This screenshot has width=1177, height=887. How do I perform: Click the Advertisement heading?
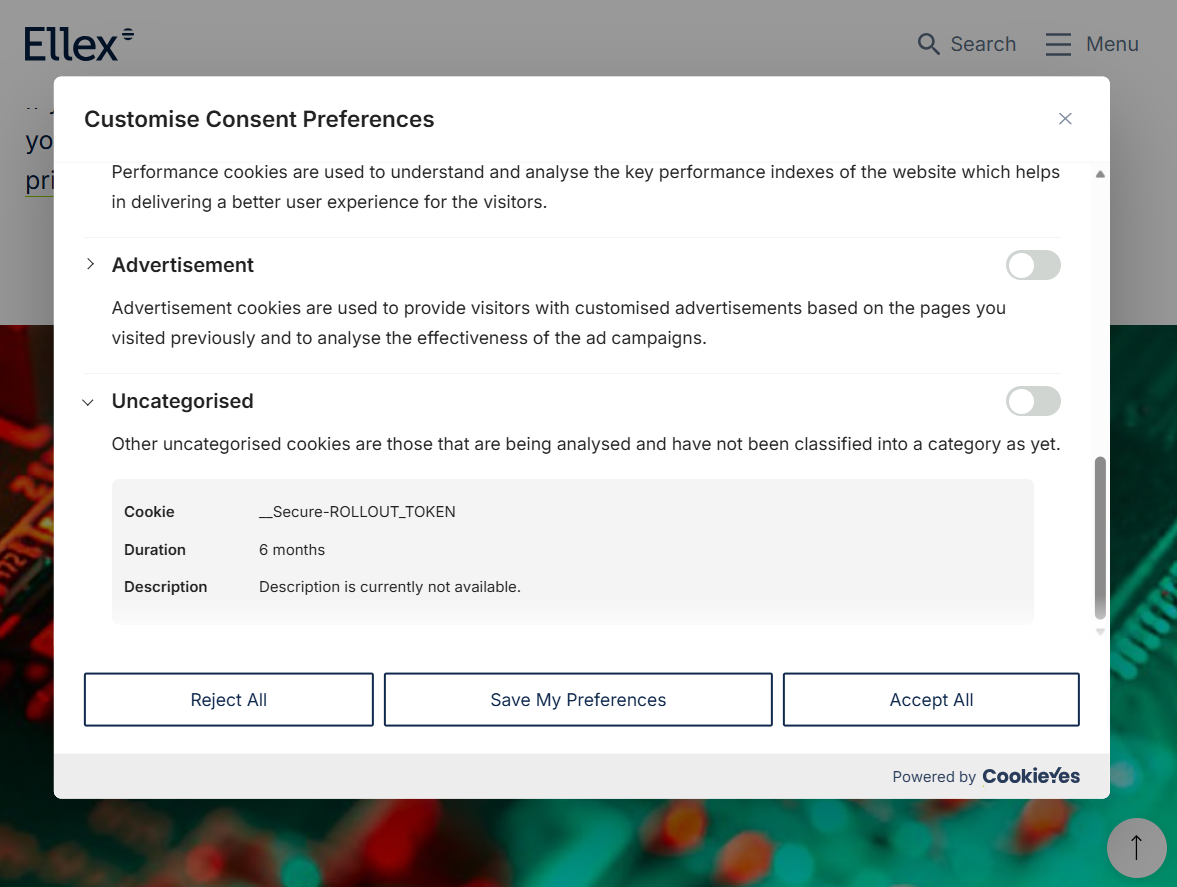click(182, 265)
